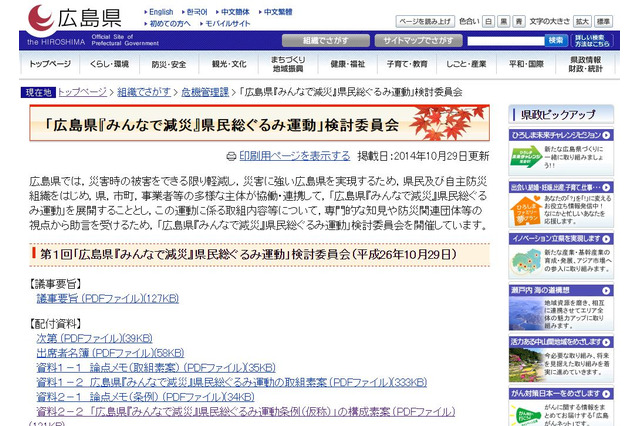Open the 防災・安全 navigation tab
640x426 pixels.
click(169, 64)
